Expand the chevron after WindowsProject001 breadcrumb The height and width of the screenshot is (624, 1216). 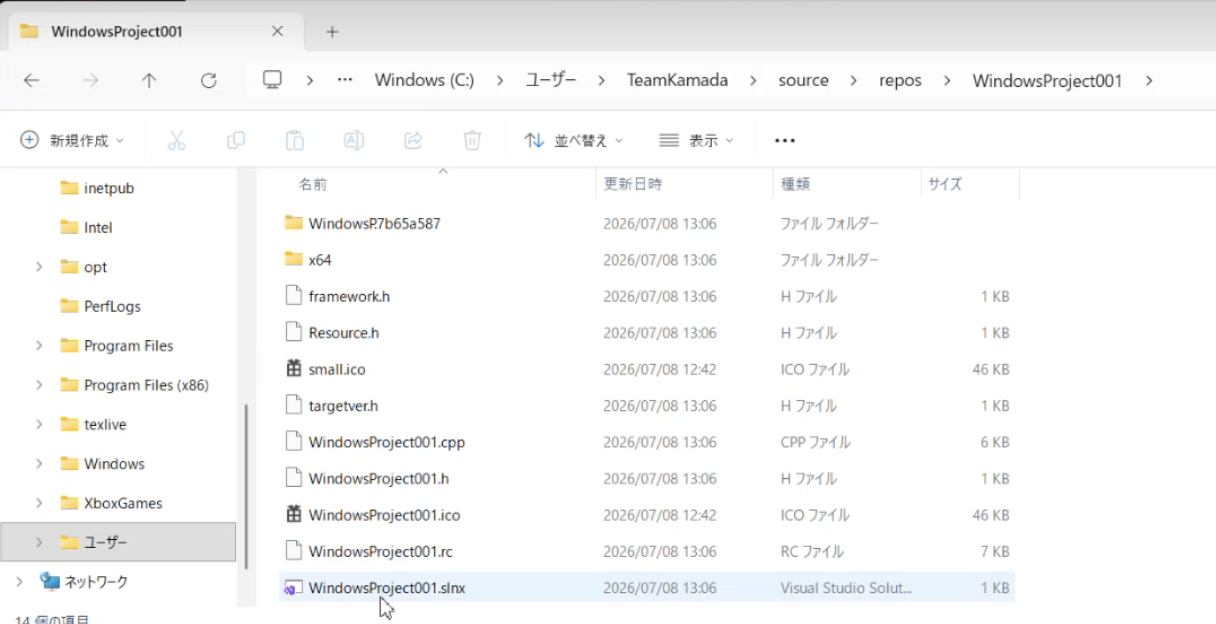coord(1149,80)
